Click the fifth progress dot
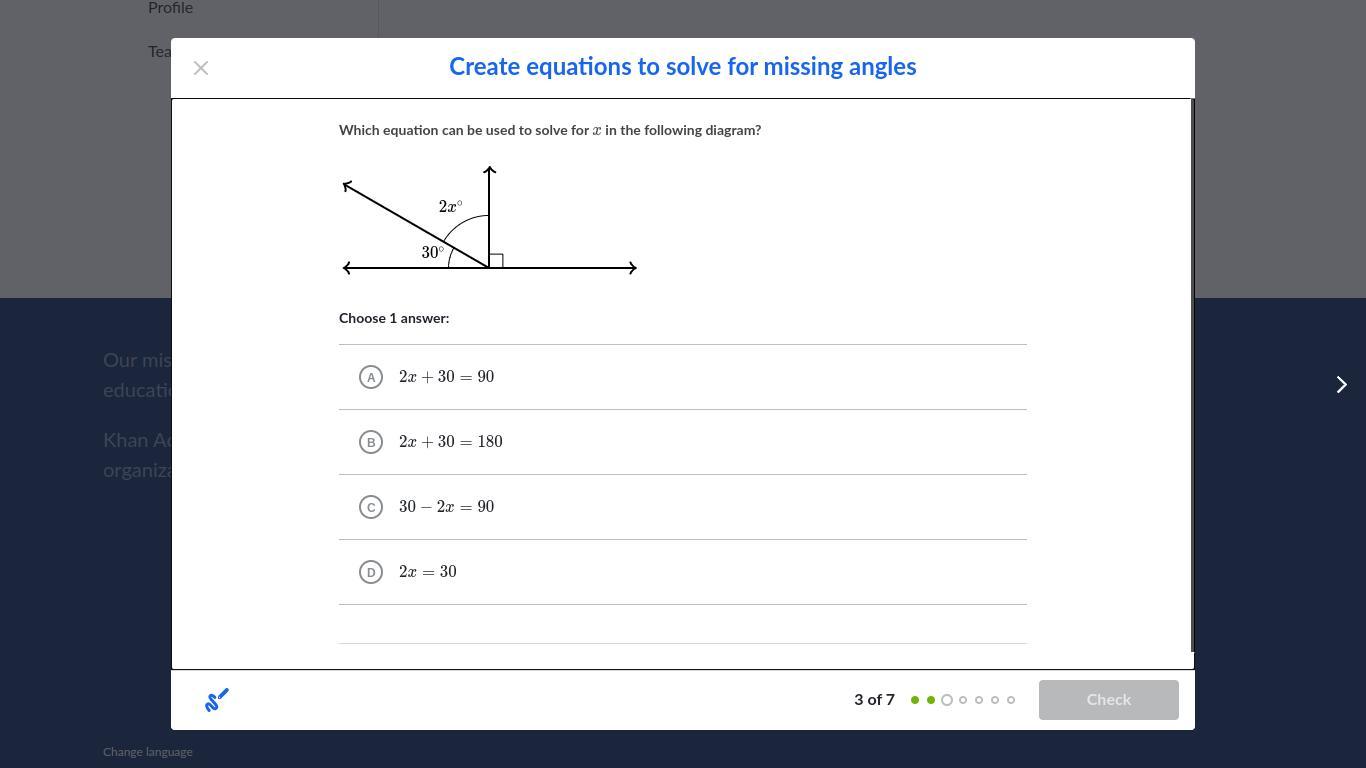Viewport: 1366px width, 768px height. 979,700
